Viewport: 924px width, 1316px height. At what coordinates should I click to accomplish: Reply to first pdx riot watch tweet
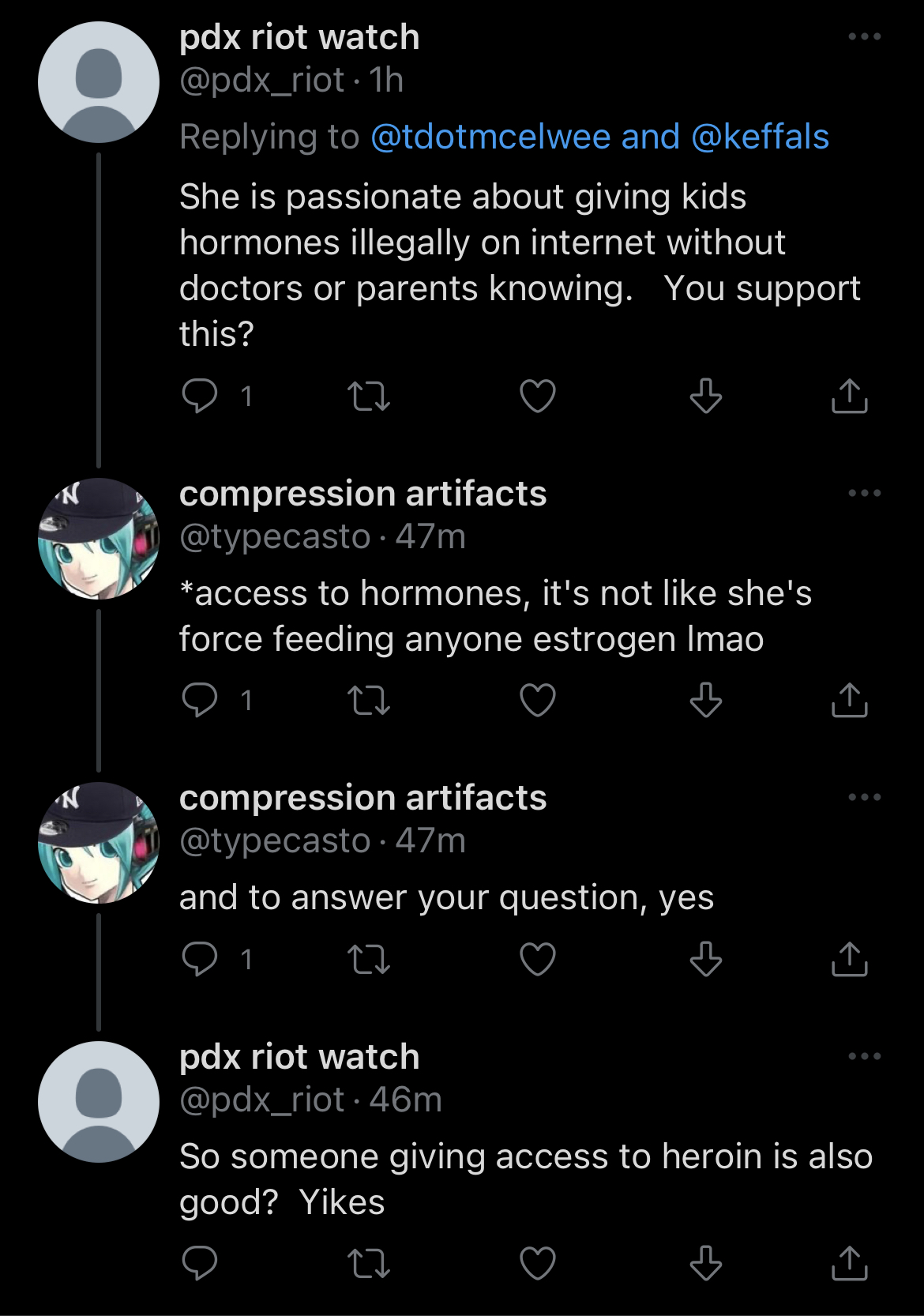click(x=200, y=396)
